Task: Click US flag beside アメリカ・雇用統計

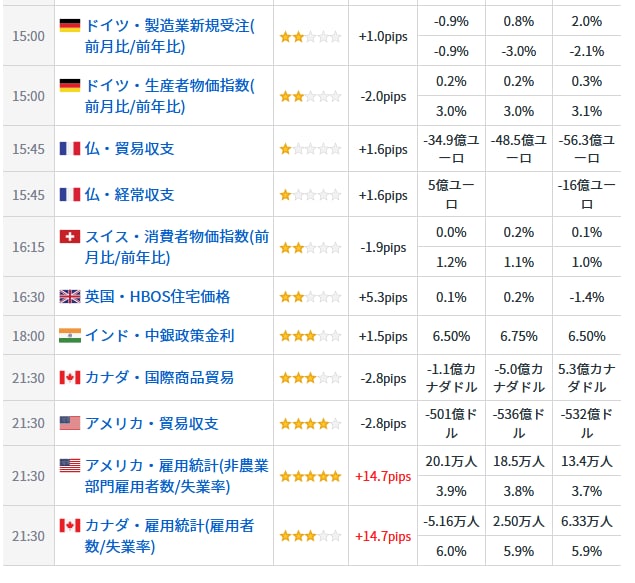Action: [x=70, y=466]
